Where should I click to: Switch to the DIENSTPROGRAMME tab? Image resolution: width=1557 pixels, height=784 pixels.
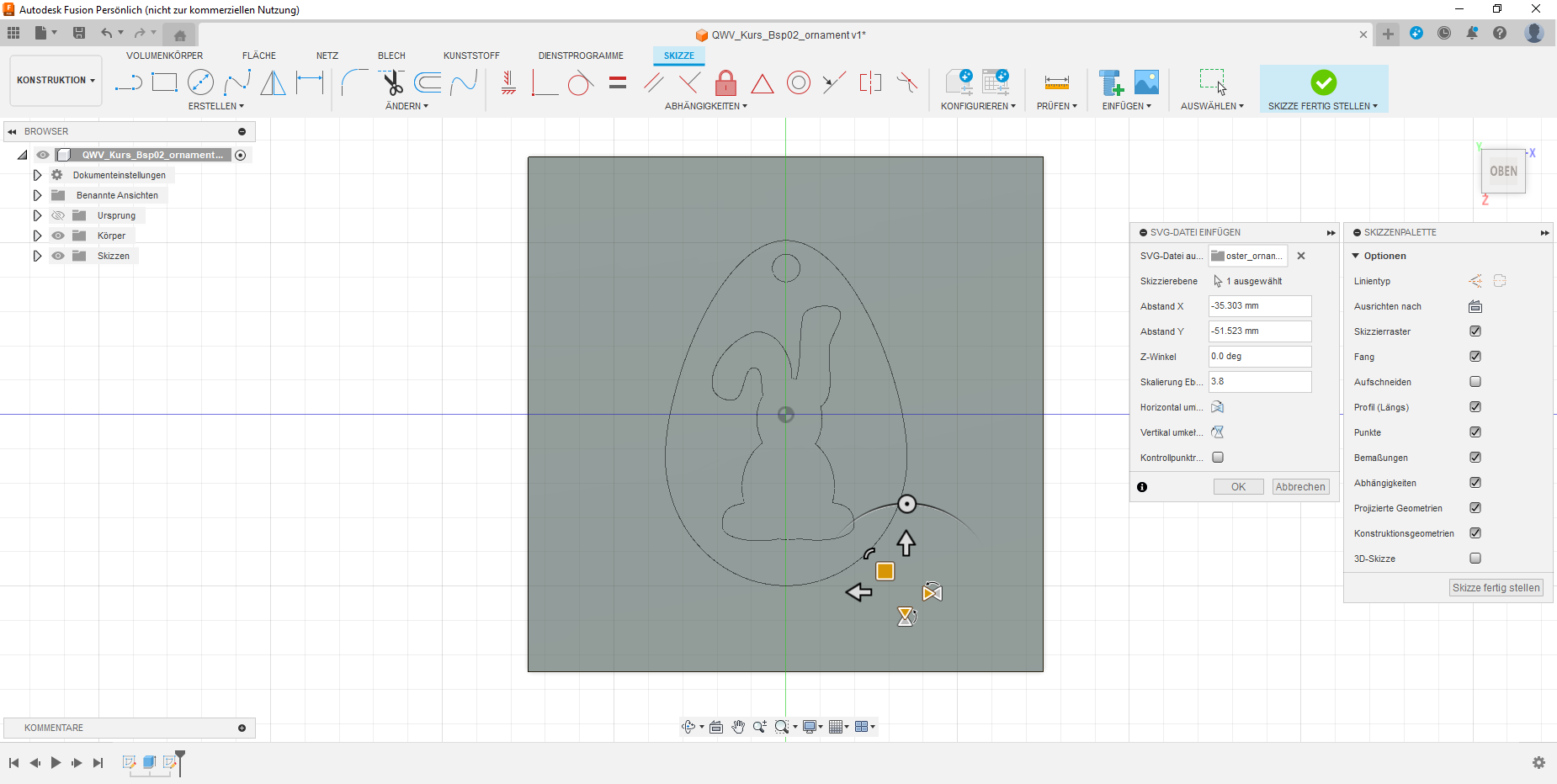tap(581, 56)
